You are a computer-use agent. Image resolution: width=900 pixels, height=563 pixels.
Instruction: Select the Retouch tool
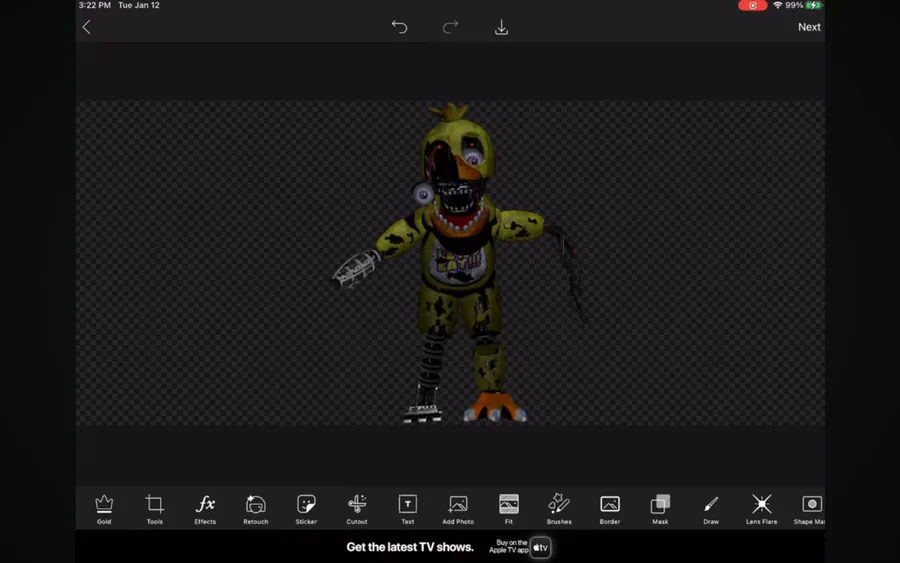pos(255,509)
